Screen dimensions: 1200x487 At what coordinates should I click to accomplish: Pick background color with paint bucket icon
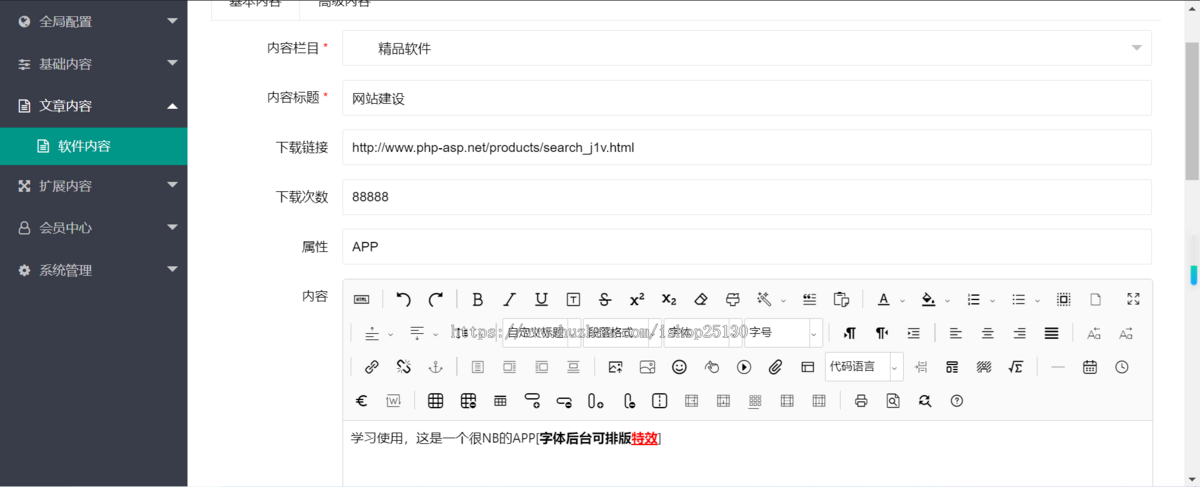click(x=928, y=299)
